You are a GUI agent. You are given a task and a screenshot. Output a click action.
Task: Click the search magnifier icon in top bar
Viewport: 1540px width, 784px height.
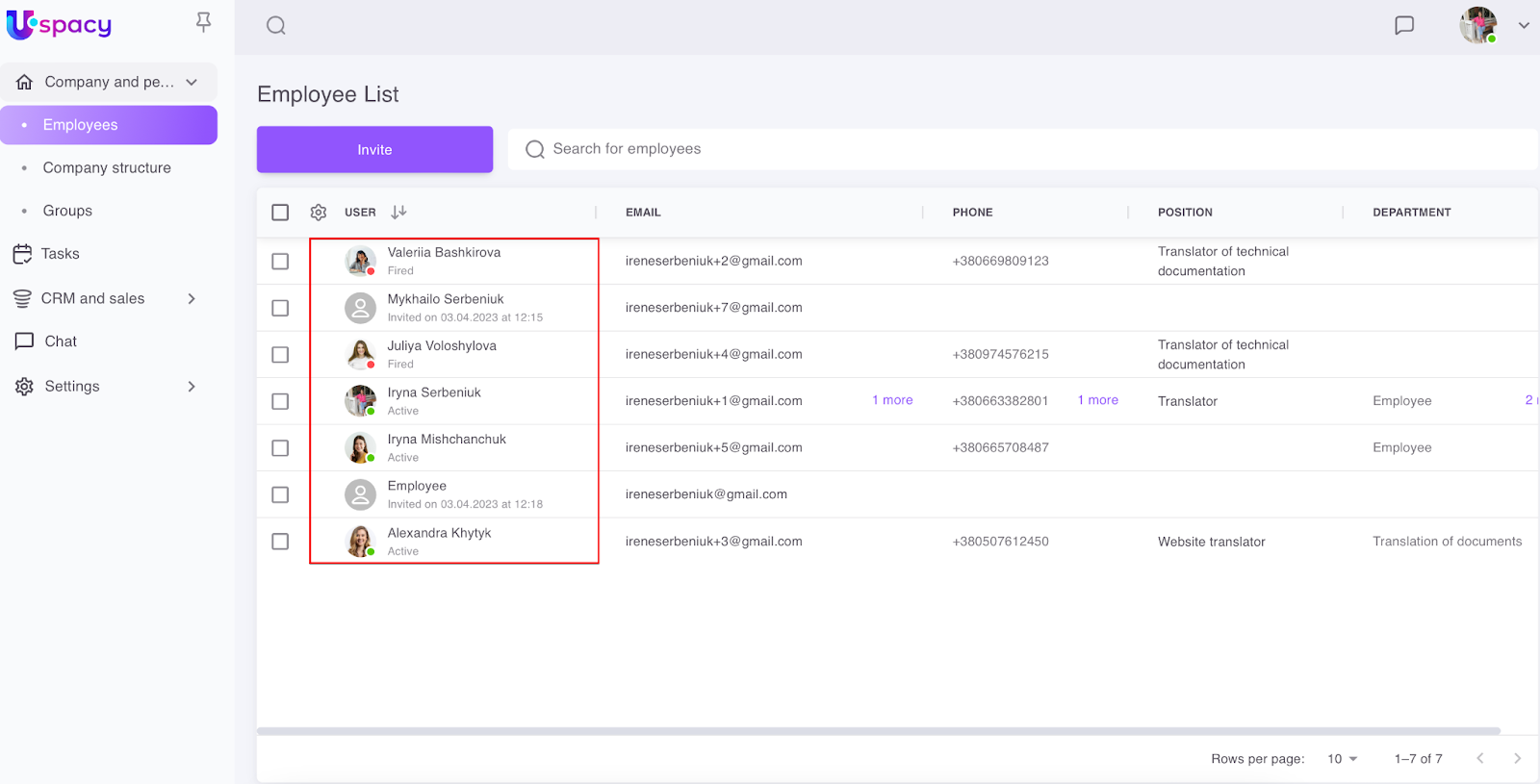[x=276, y=26]
